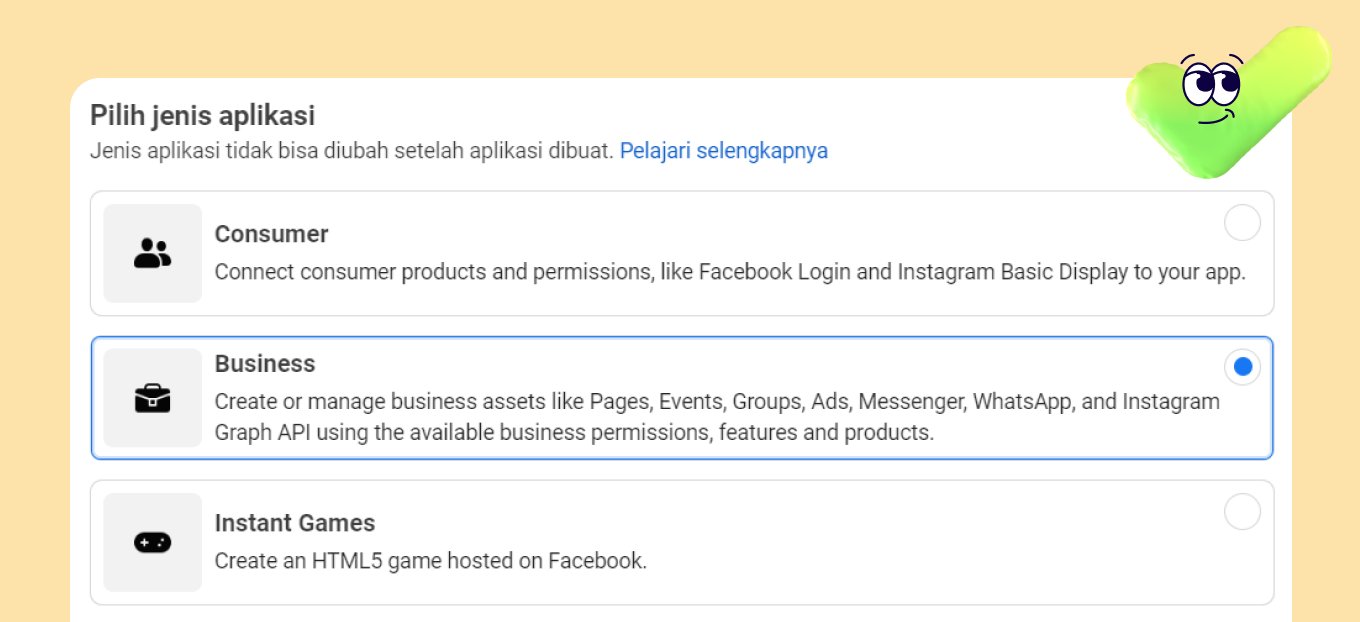Select the Business radio button
This screenshot has width=1360, height=622.
click(x=1242, y=367)
